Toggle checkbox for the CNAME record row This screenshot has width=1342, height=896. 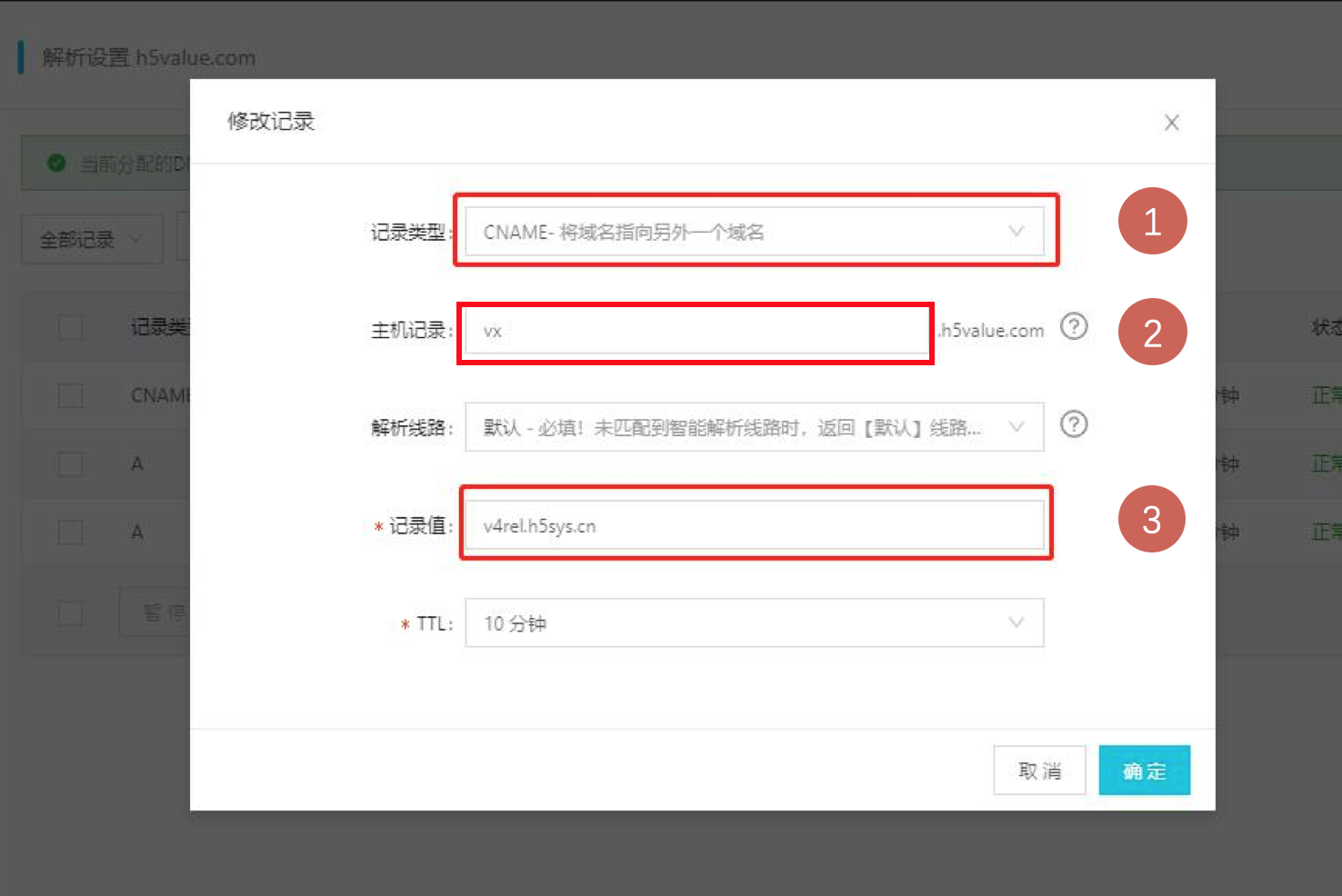71,395
